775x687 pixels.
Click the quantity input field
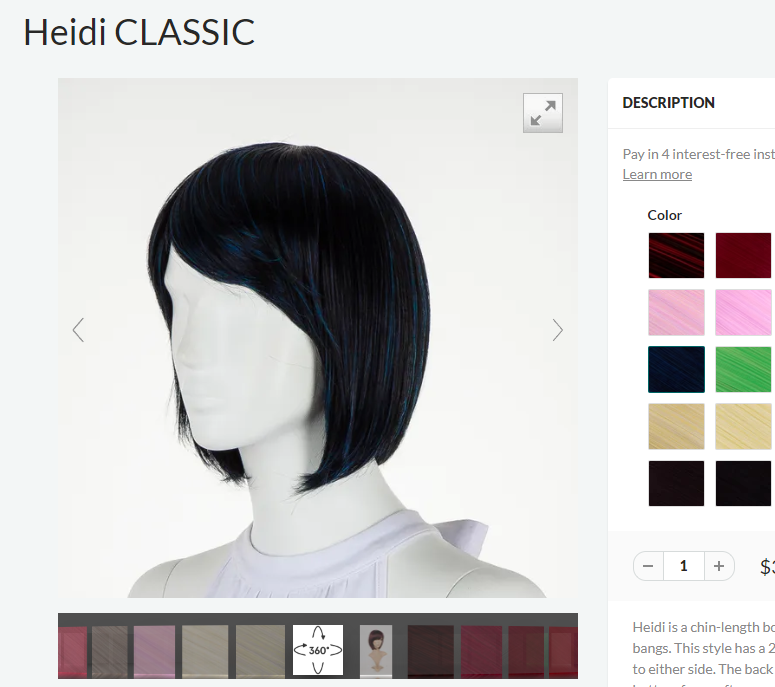point(684,566)
